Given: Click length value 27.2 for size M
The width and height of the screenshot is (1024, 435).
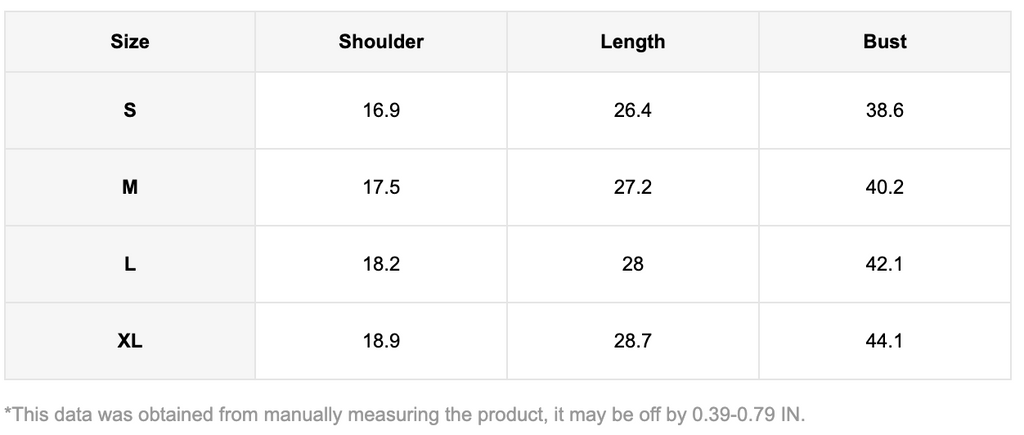Looking at the screenshot, I should (633, 187).
